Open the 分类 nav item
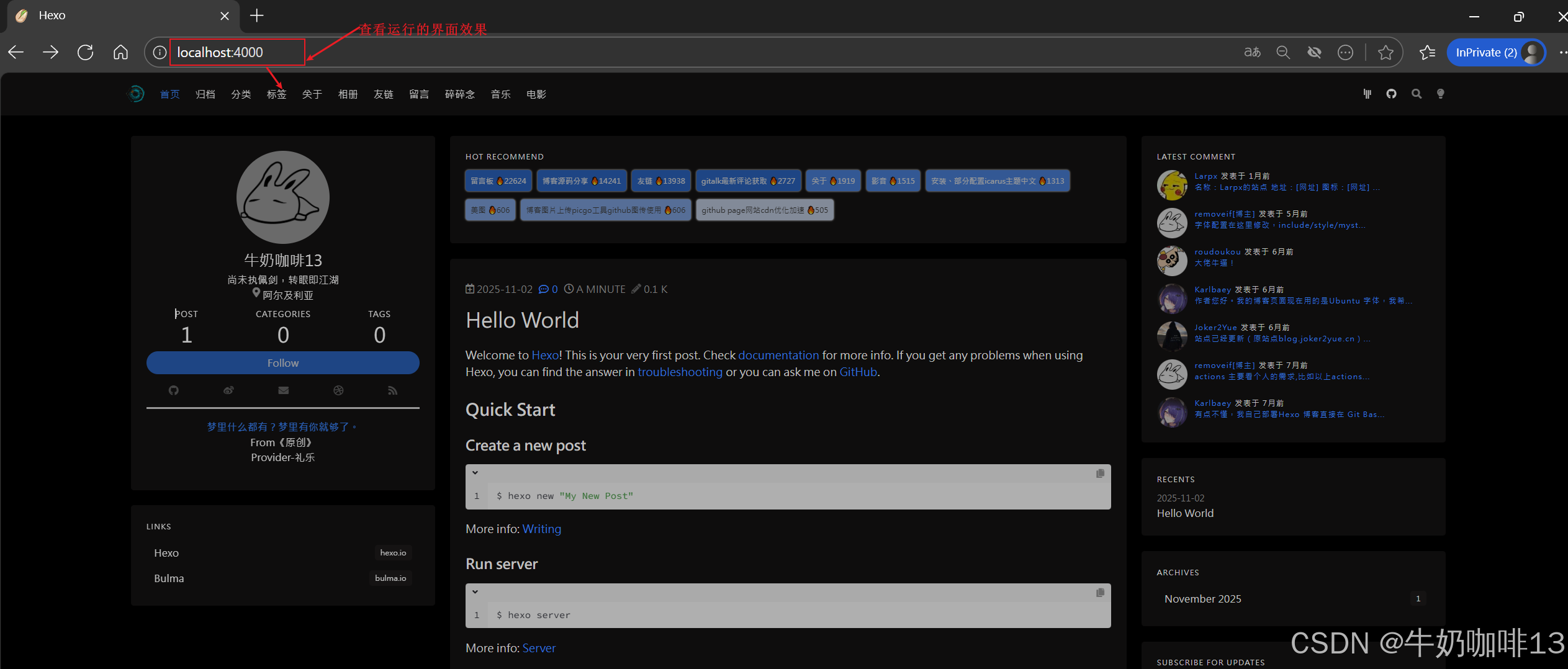This screenshot has height=669, width=1568. click(241, 94)
